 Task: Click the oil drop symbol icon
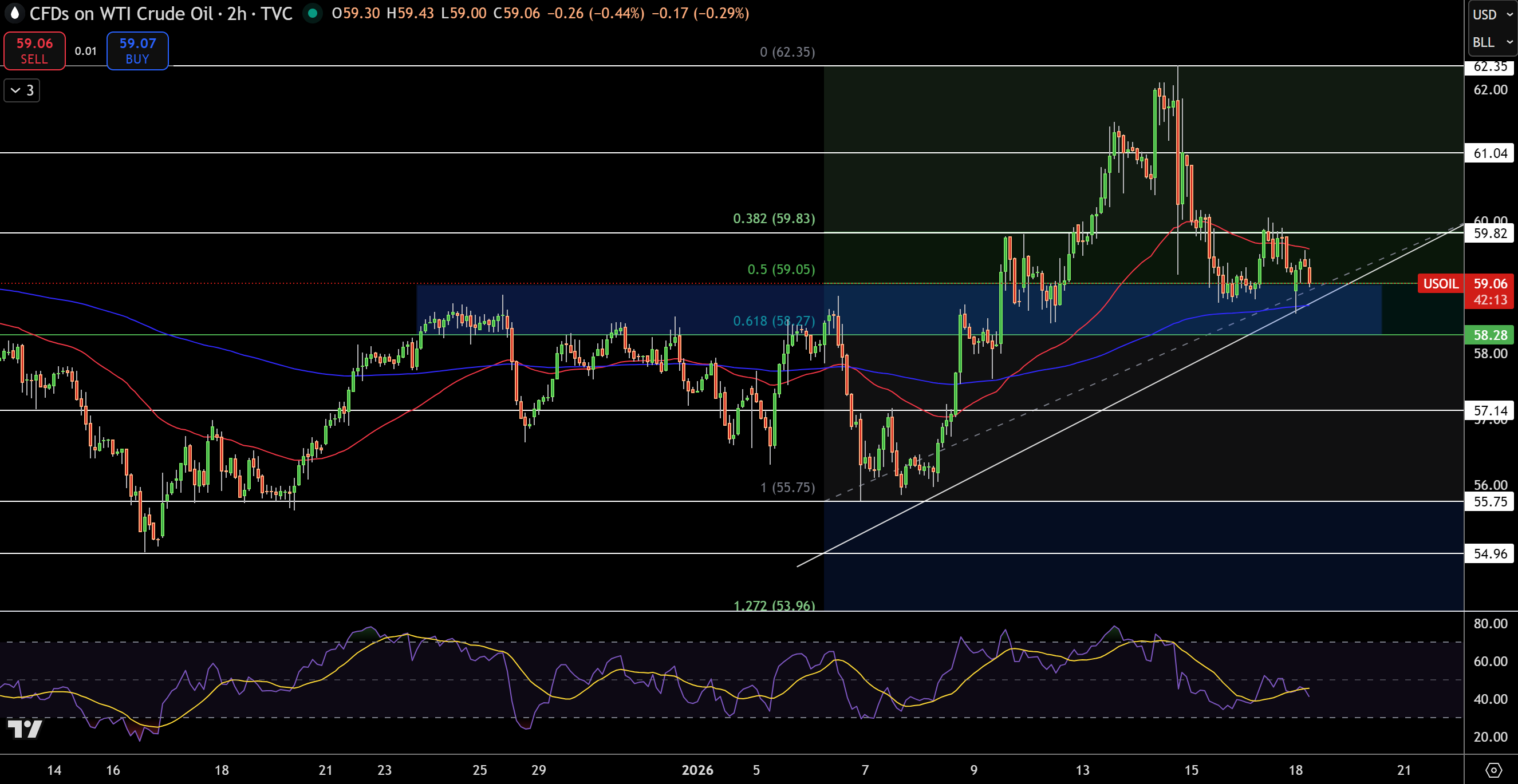click(x=14, y=13)
